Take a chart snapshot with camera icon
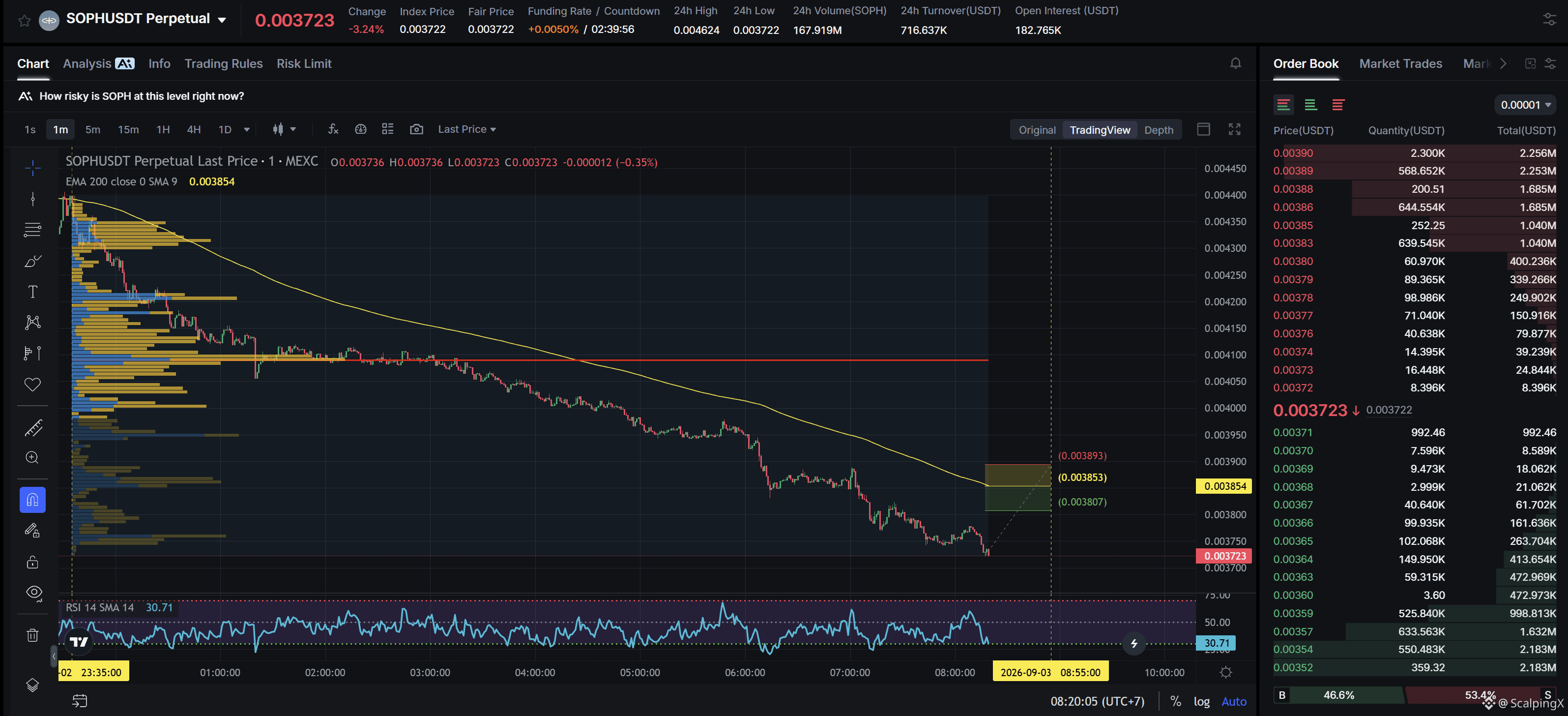Viewport: 1568px width, 716px height. (x=416, y=129)
